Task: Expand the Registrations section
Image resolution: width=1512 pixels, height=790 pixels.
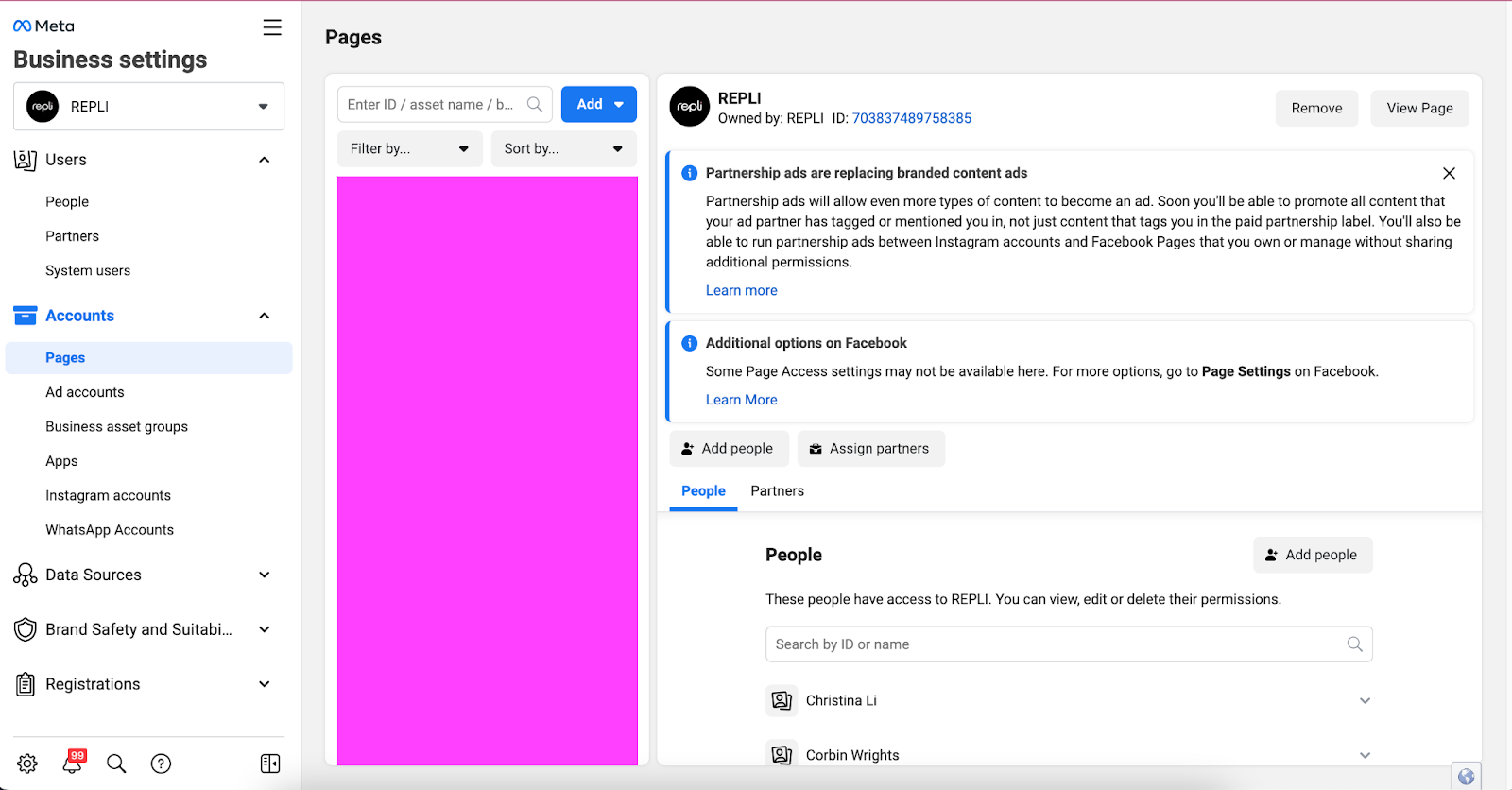Action: tap(265, 684)
